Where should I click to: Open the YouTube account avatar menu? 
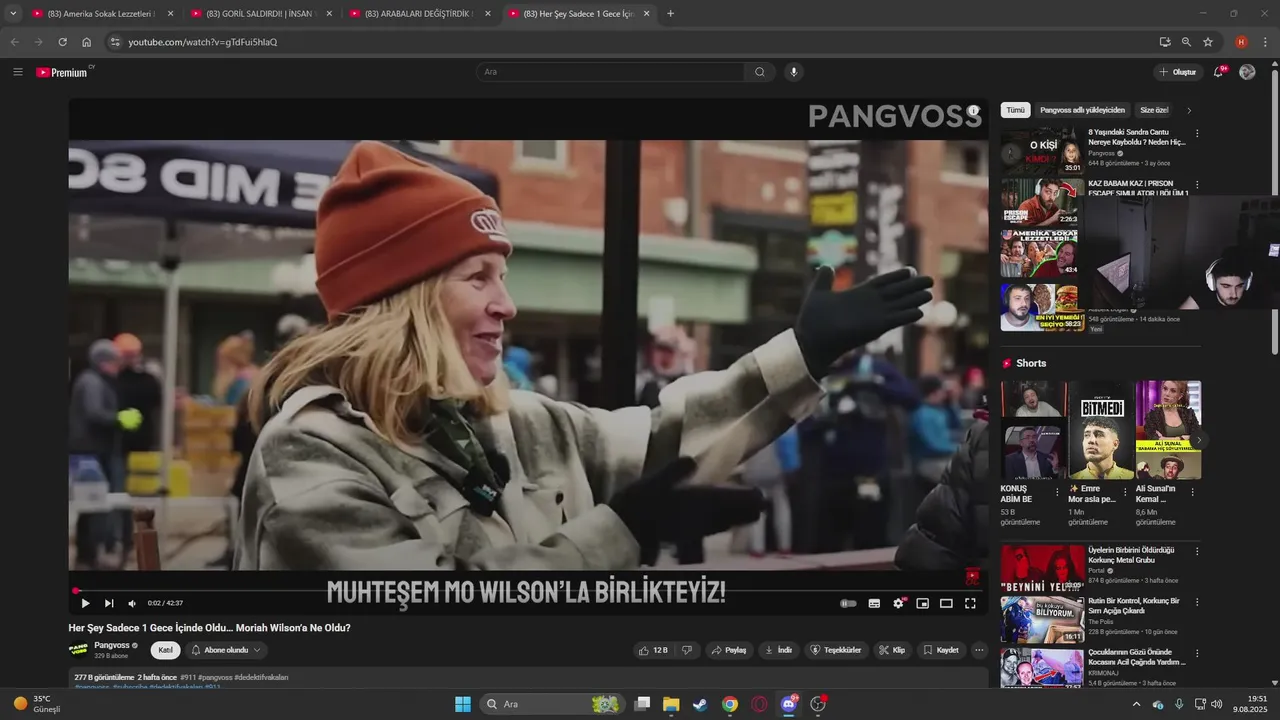click(x=1247, y=72)
